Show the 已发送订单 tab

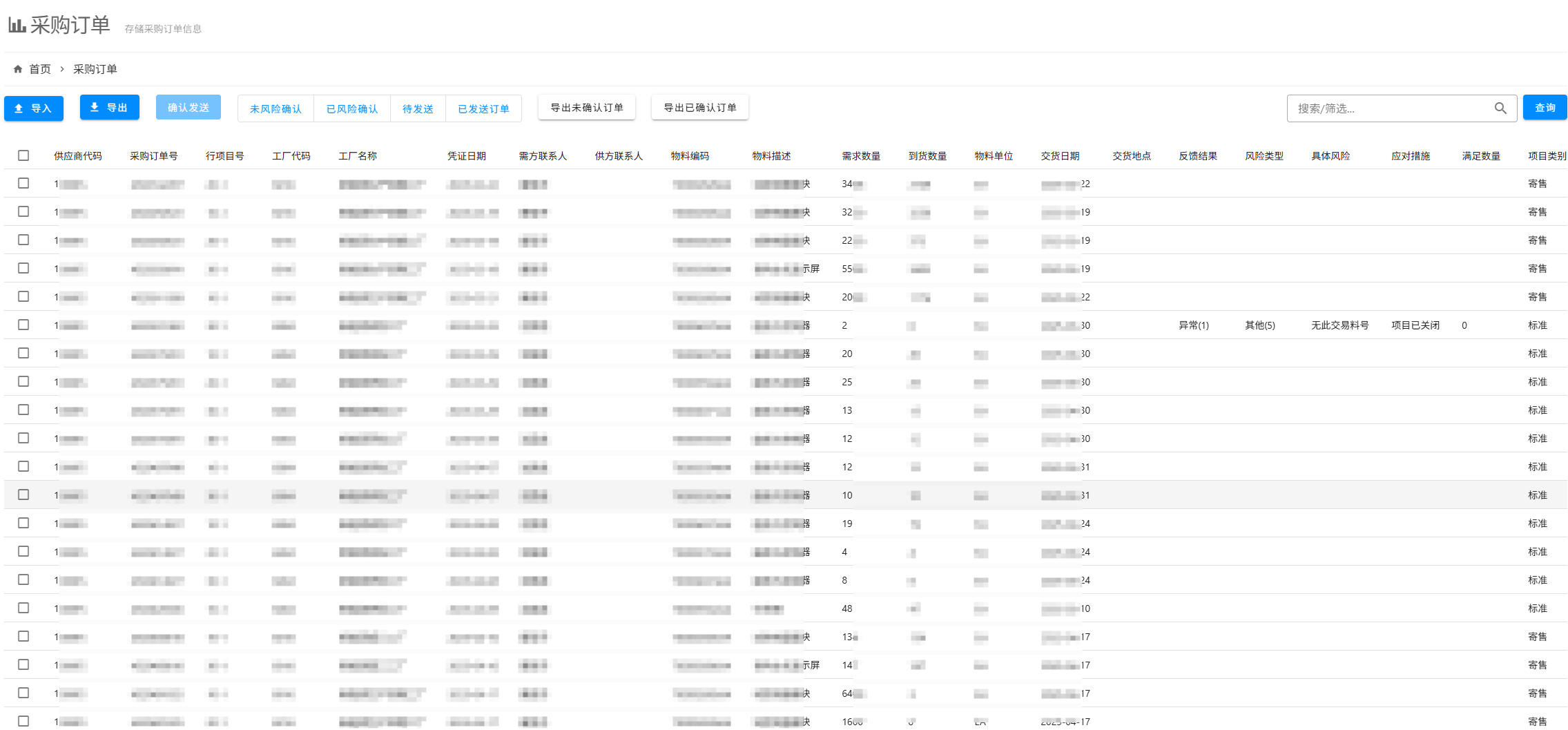[483, 108]
